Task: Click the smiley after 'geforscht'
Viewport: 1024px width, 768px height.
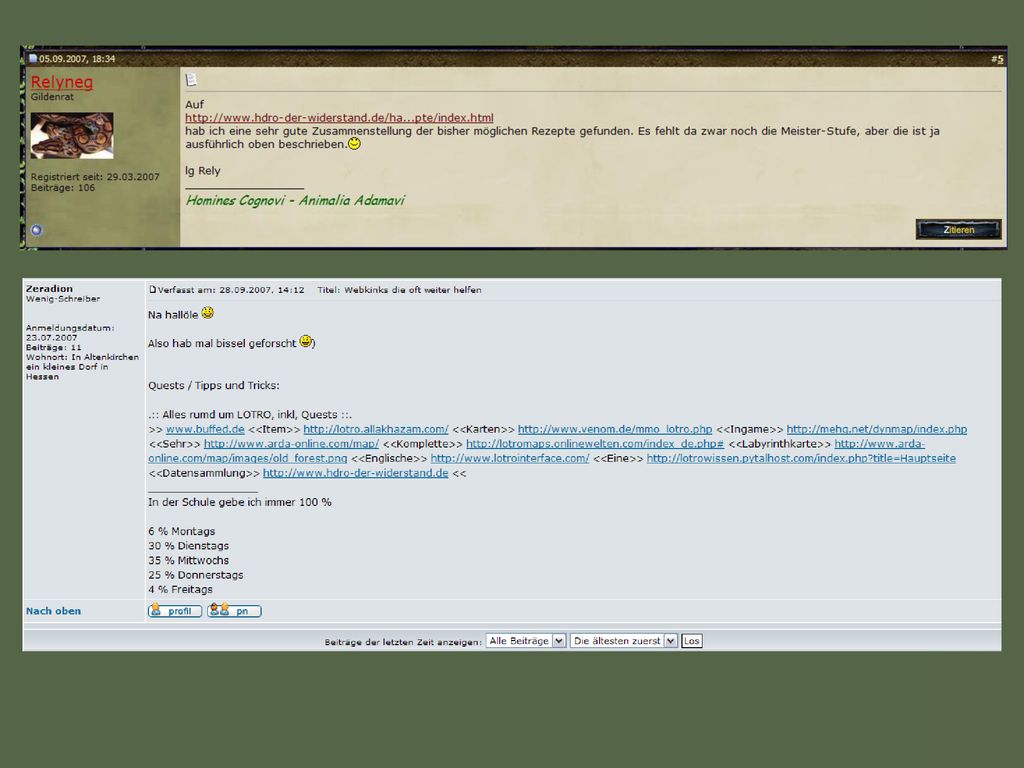Action: point(306,341)
